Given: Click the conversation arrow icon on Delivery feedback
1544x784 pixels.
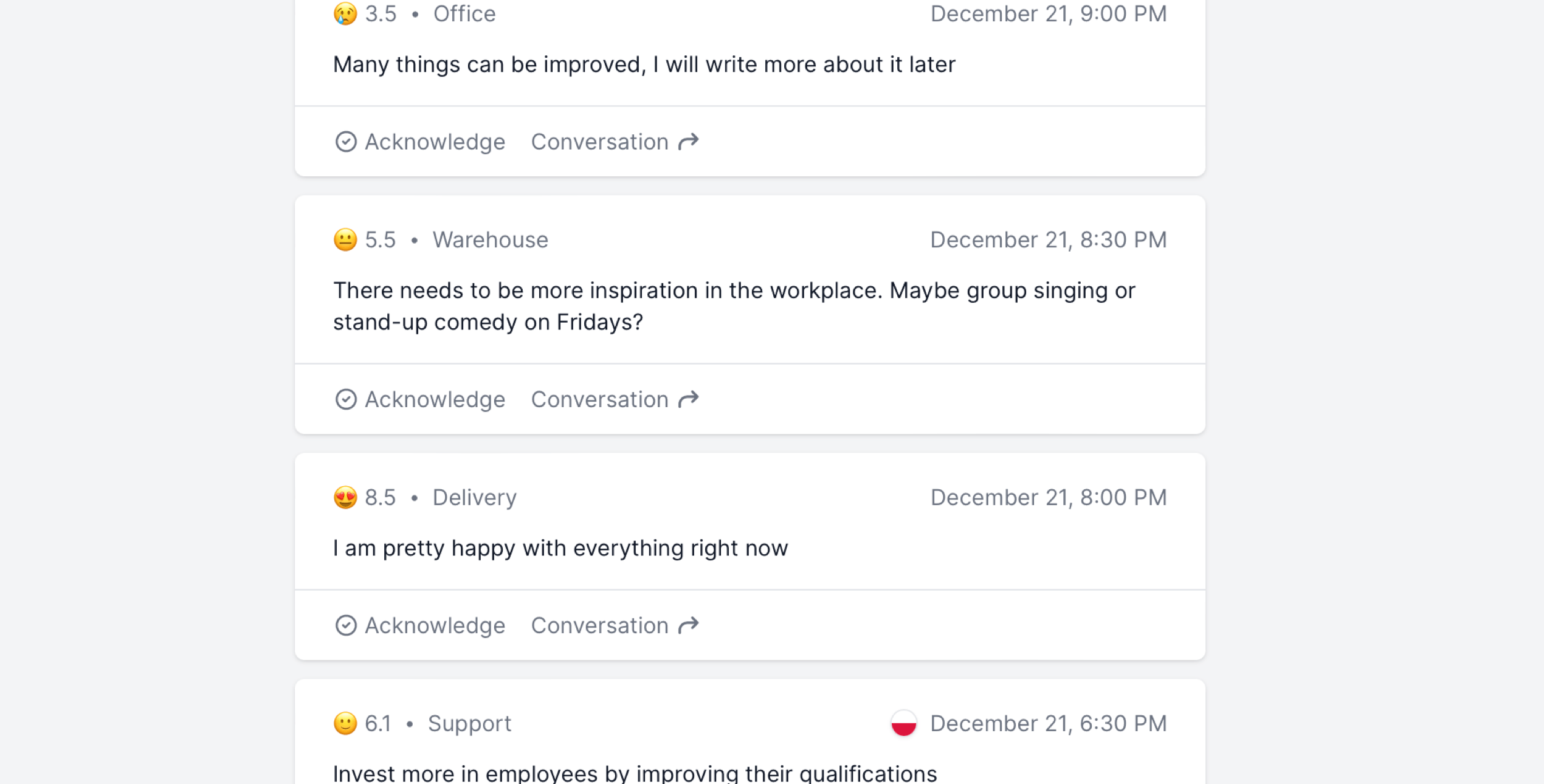Looking at the screenshot, I should point(689,625).
